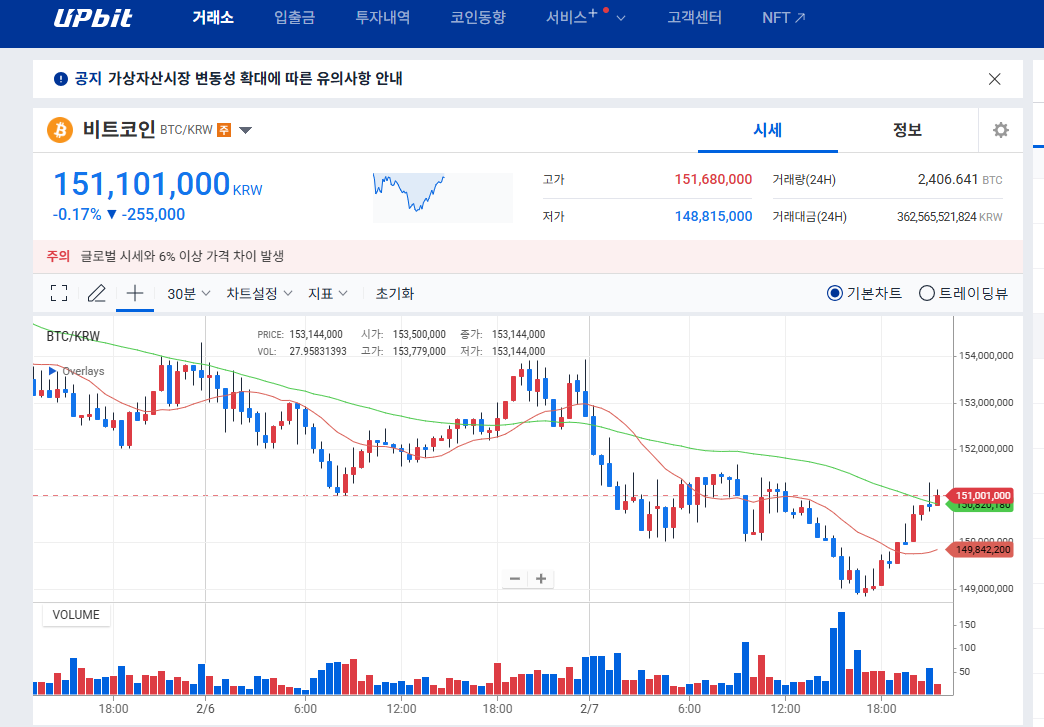1044x727 pixels.
Task: Open the 30분 timeframe dropdown
Action: coord(188,293)
